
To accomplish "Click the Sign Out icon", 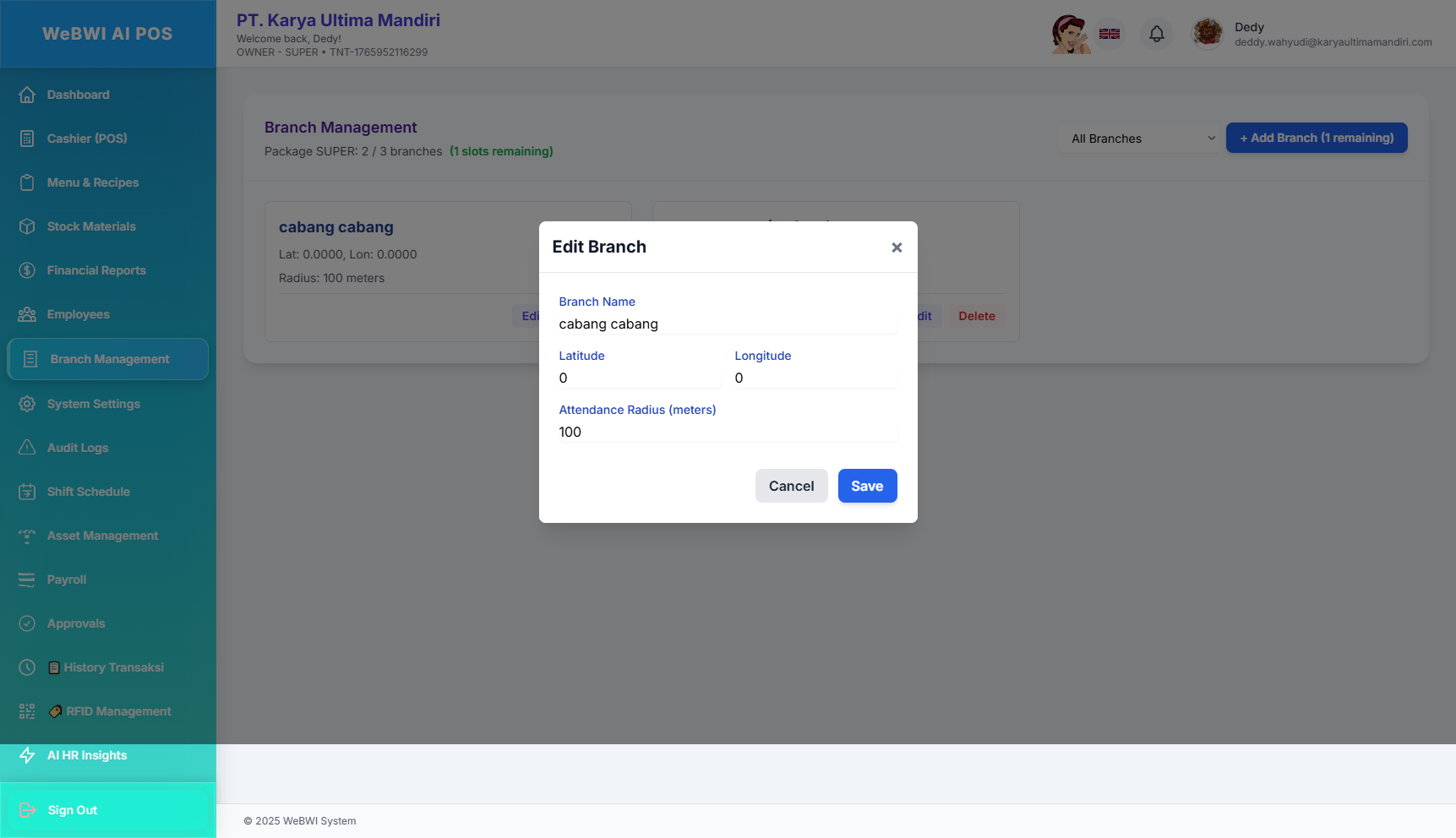I will (27, 810).
